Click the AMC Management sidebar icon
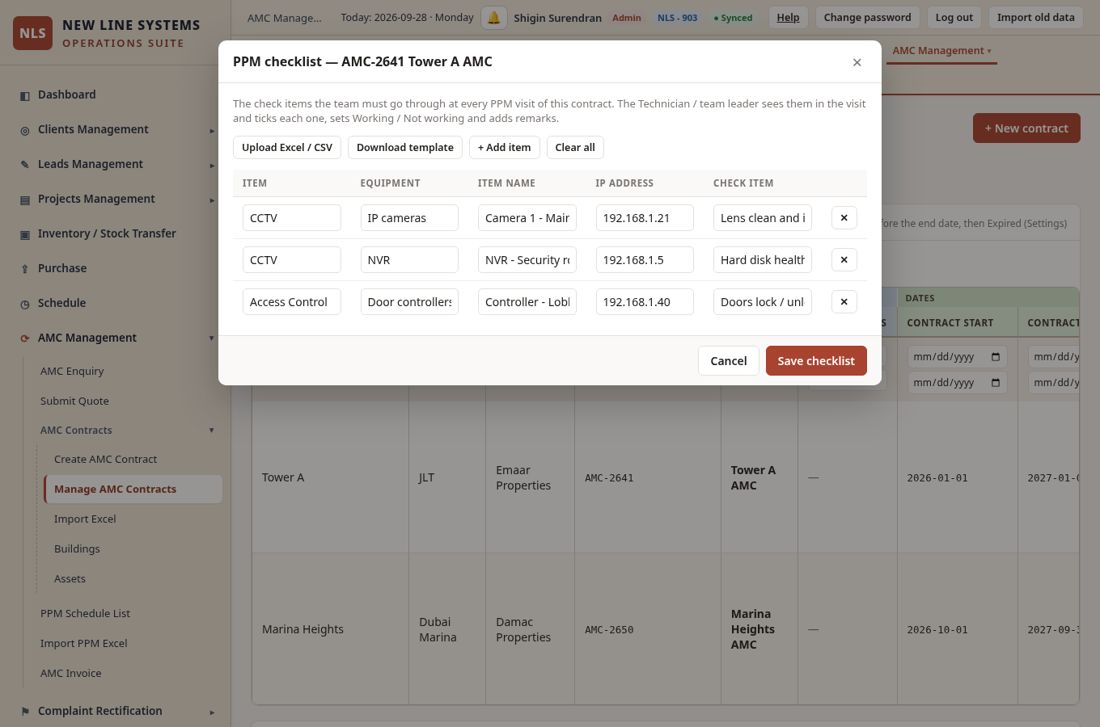The height and width of the screenshot is (727, 1100). point(25,338)
